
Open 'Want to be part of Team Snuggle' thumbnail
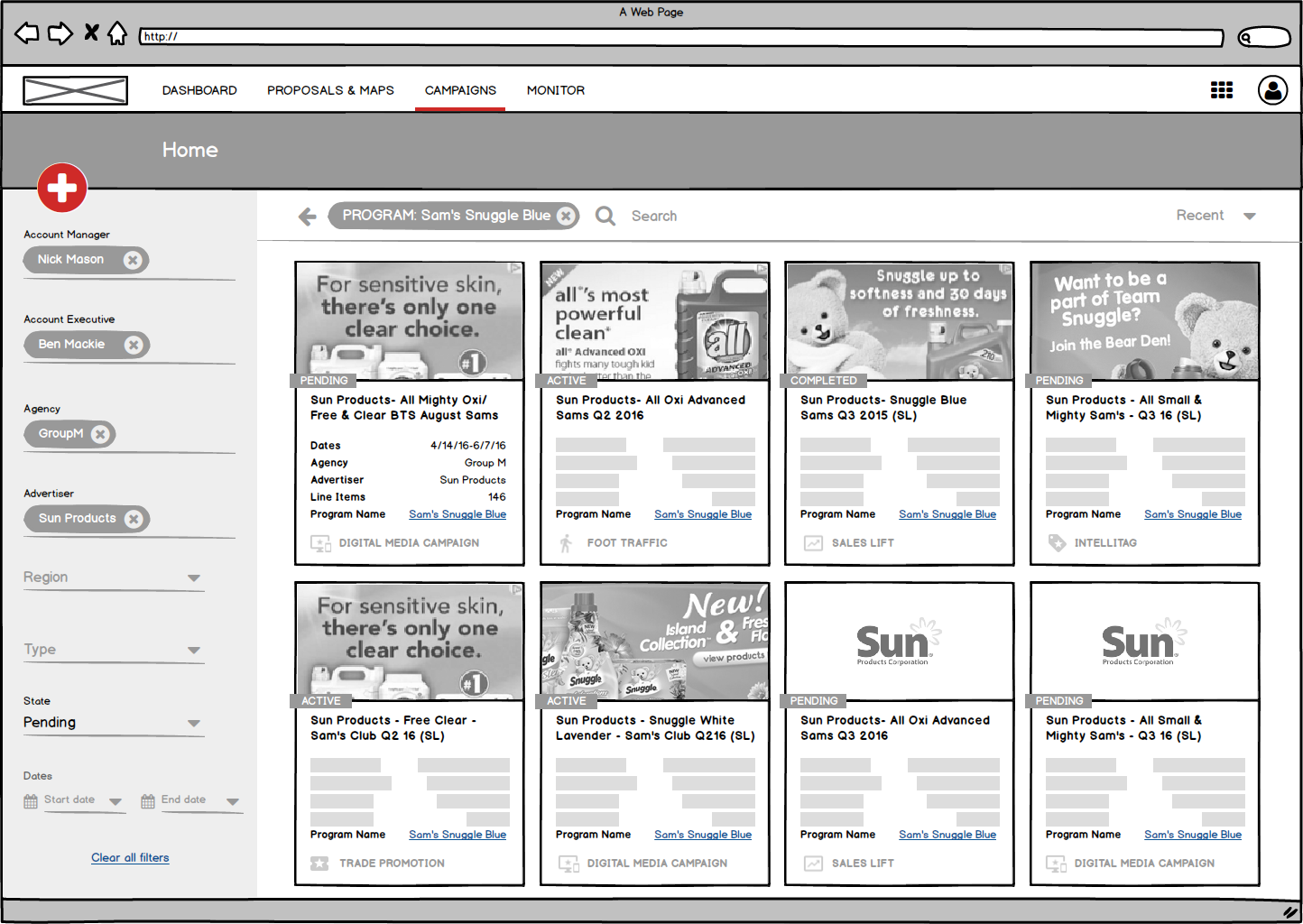coord(1145,321)
